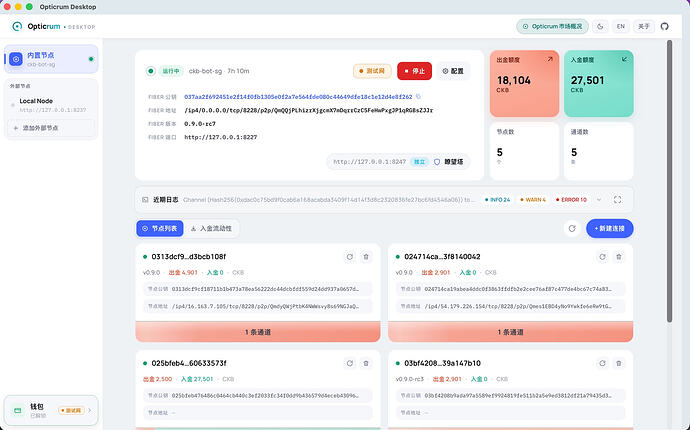This screenshot has width=690, height=430.
Task: Expand the 近期日志 dropdown chevron
Action: coord(599,200)
